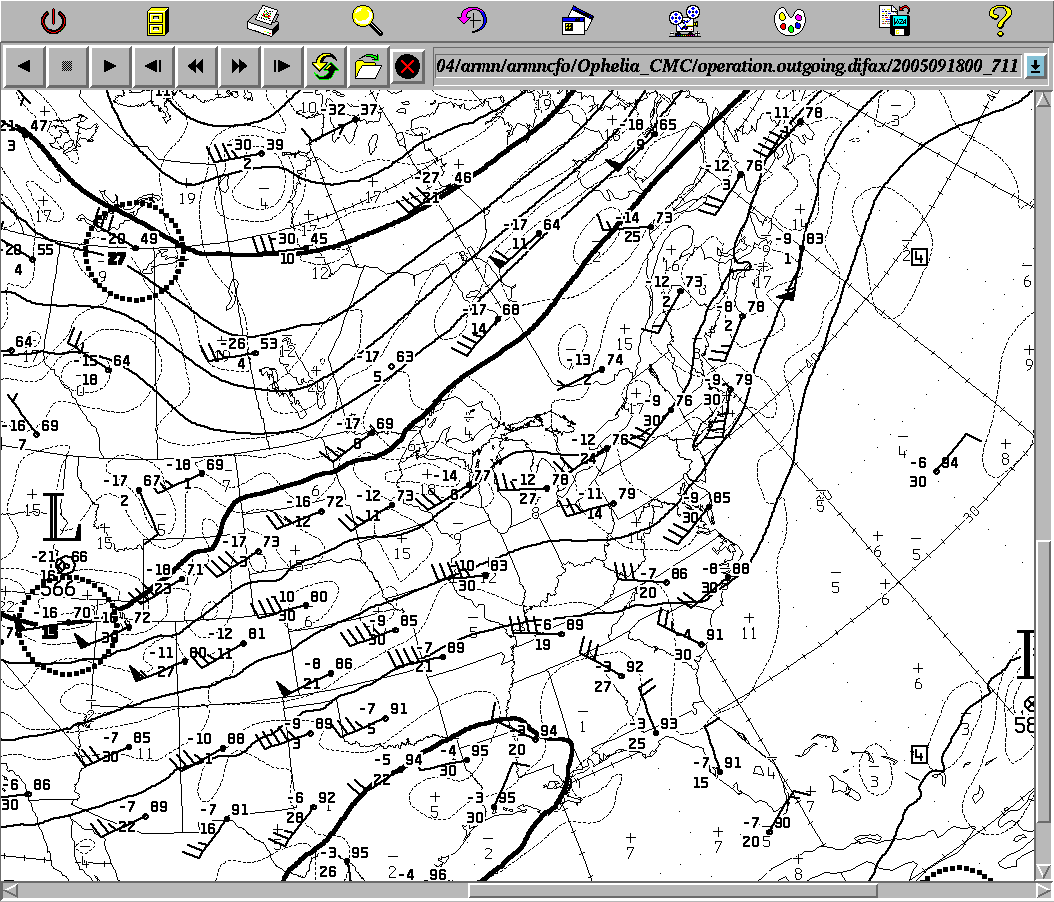Click the red X cancel button

point(407,67)
